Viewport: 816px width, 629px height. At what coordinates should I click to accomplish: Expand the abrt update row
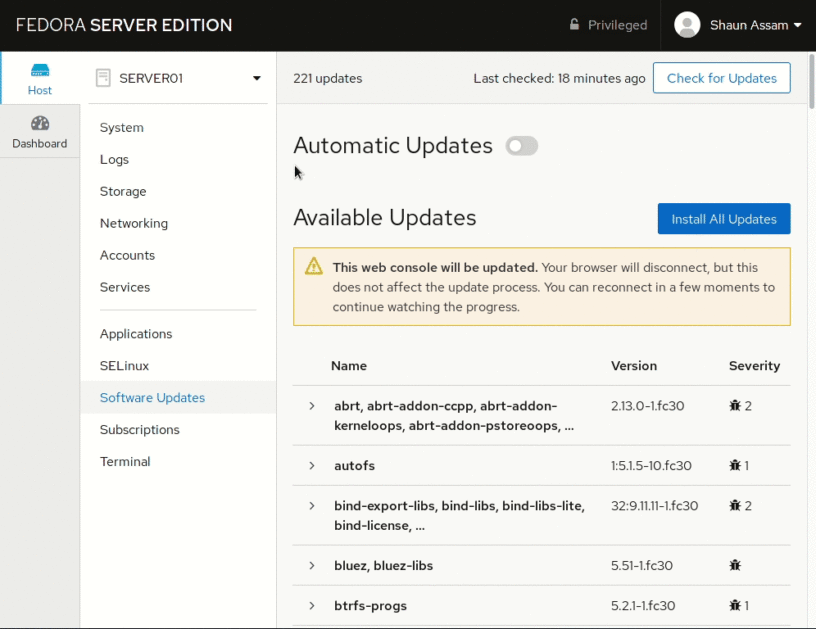coord(312,406)
